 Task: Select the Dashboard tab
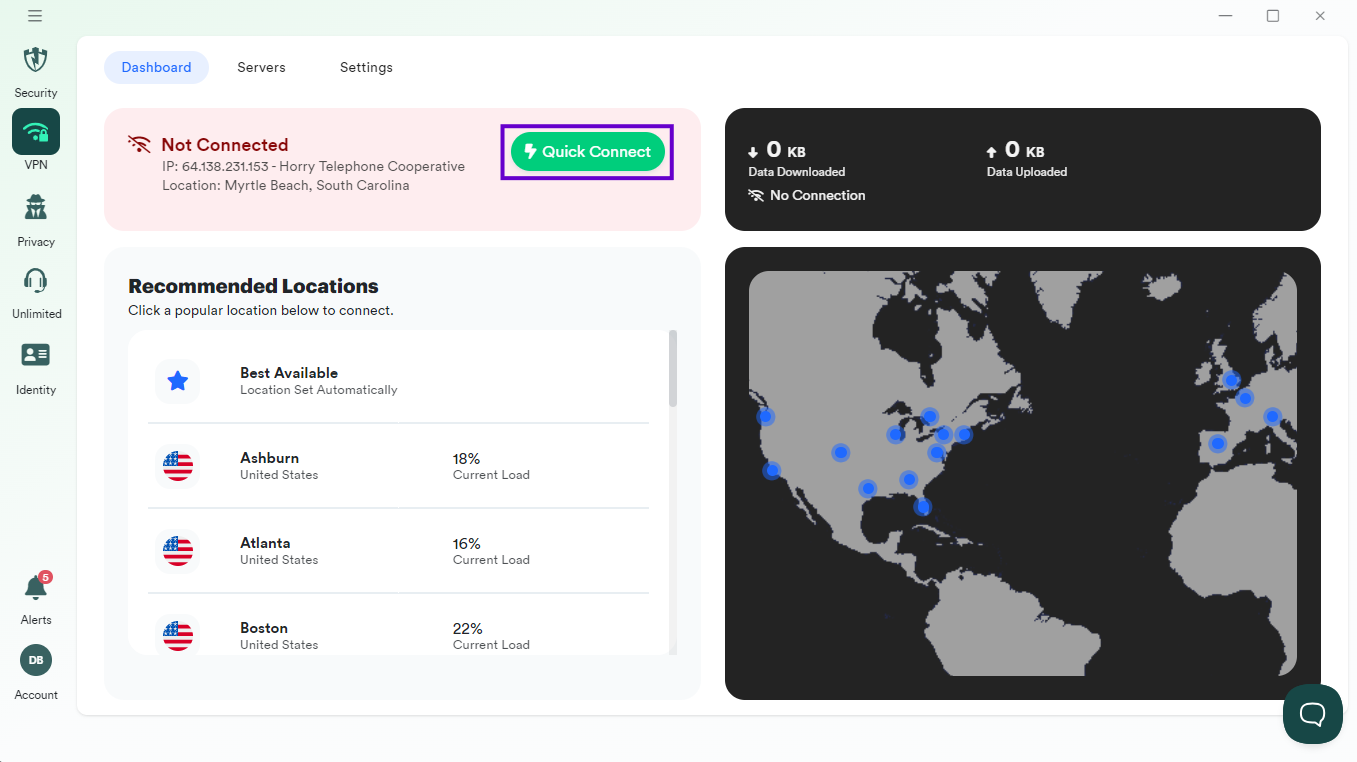point(156,67)
